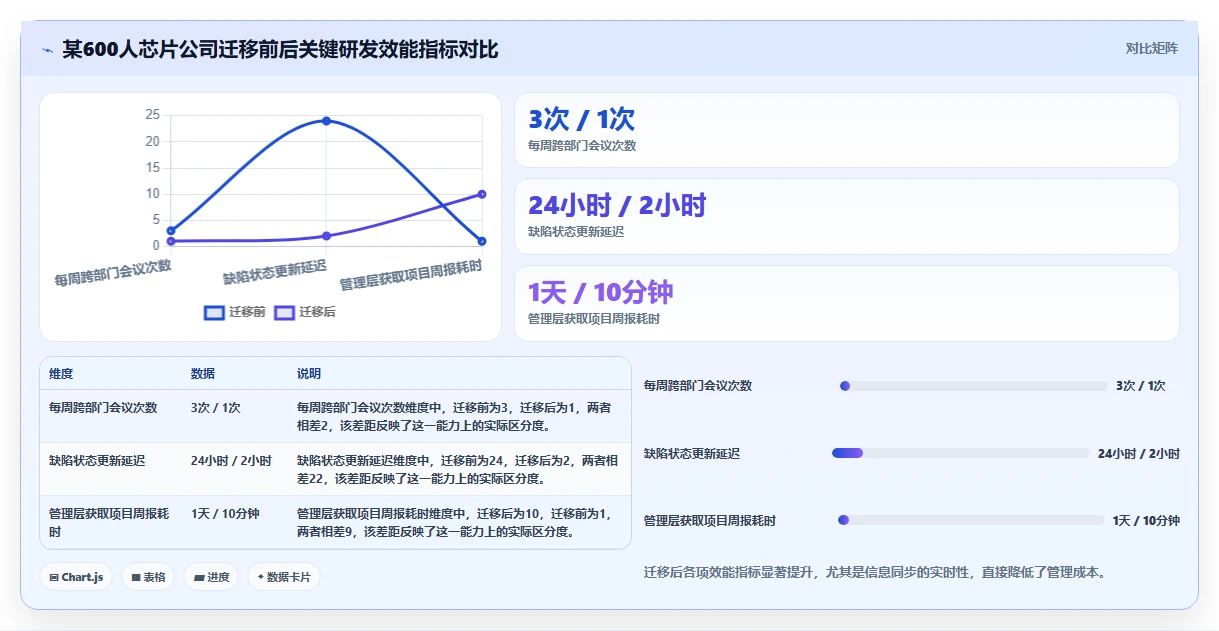Click the Chart.js tag
The image size is (1219, 631).
click(x=76, y=577)
